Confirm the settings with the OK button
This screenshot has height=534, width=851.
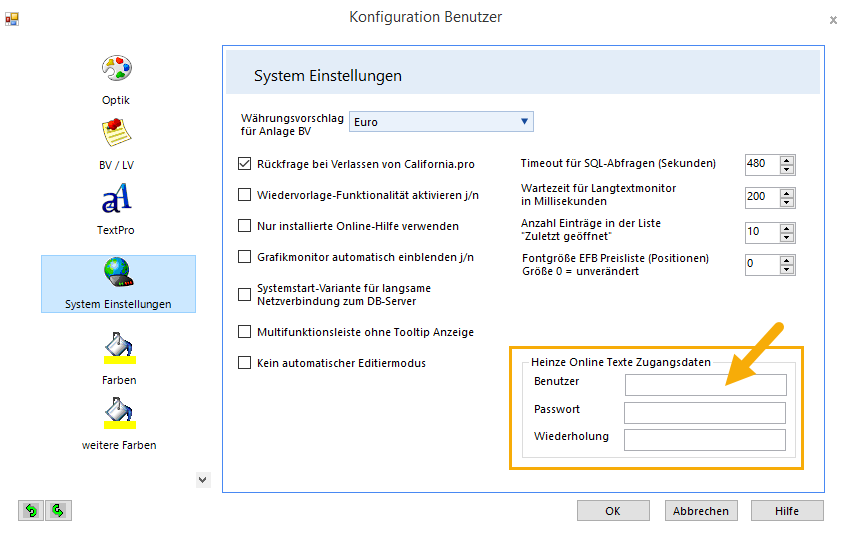[613, 511]
